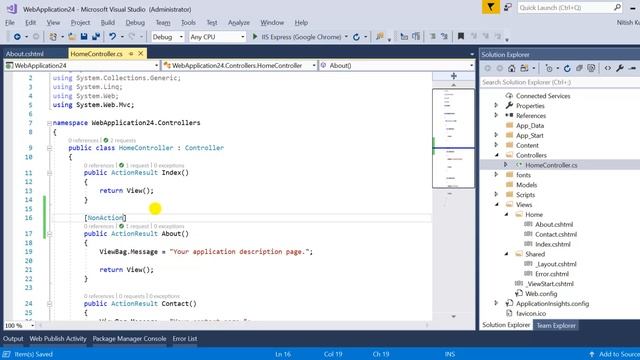Save the current file with the disk icon

(84, 37)
